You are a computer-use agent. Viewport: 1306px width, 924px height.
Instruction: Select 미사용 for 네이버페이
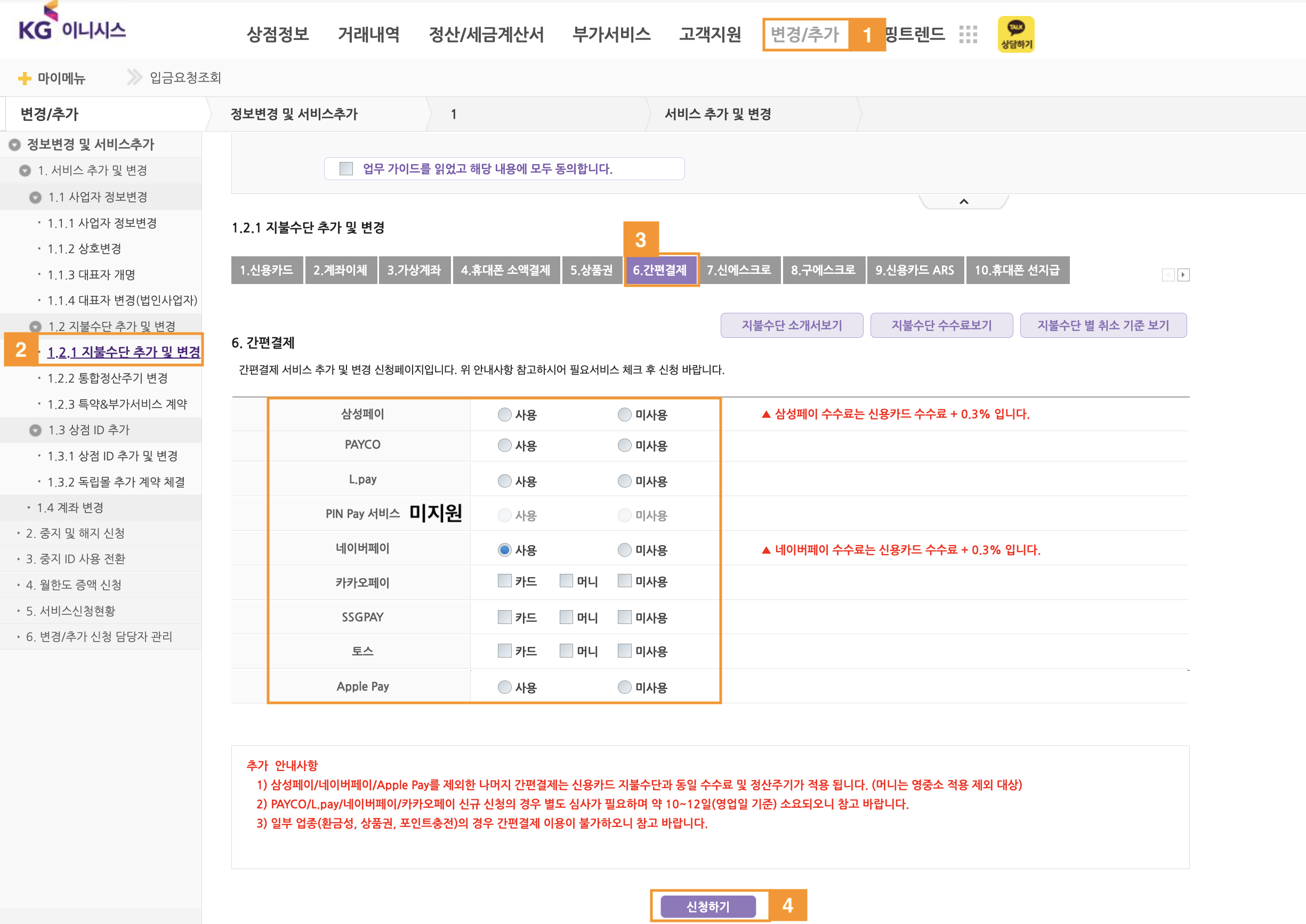624,550
